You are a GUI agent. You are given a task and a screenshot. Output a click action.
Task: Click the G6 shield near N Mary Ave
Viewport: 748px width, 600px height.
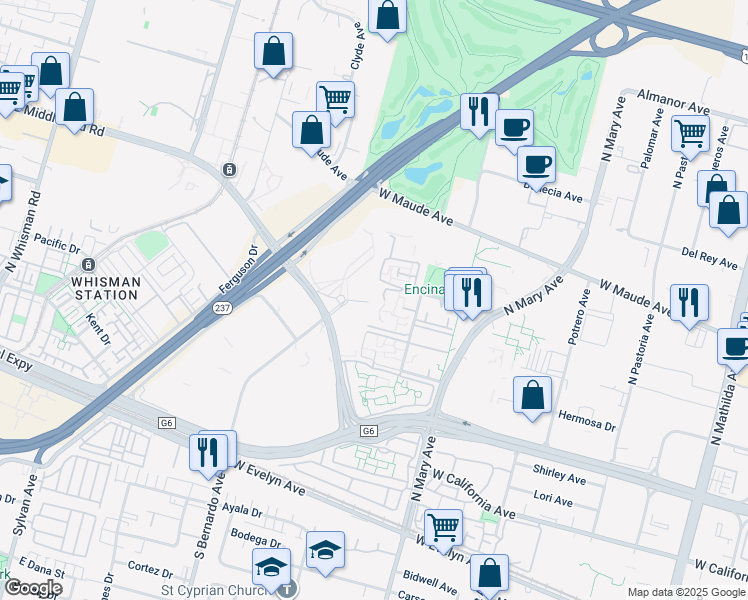[369, 431]
